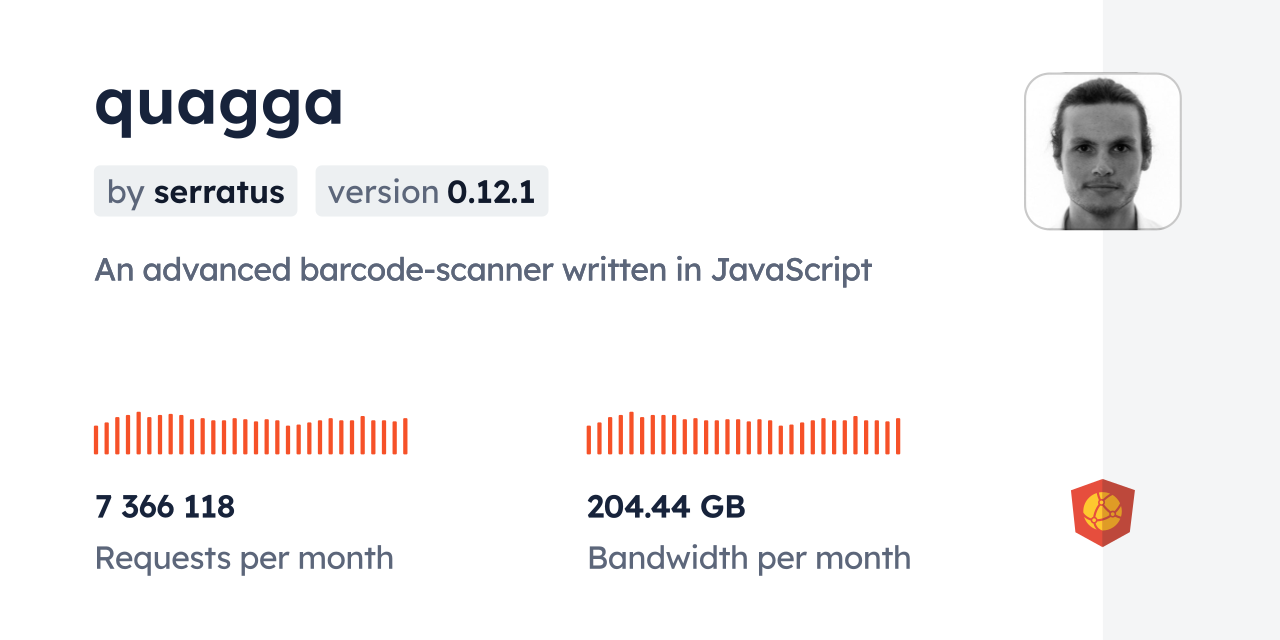Select the 7 366 118 requests figure
Screen dimensions: 1280x640
click(165, 507)
